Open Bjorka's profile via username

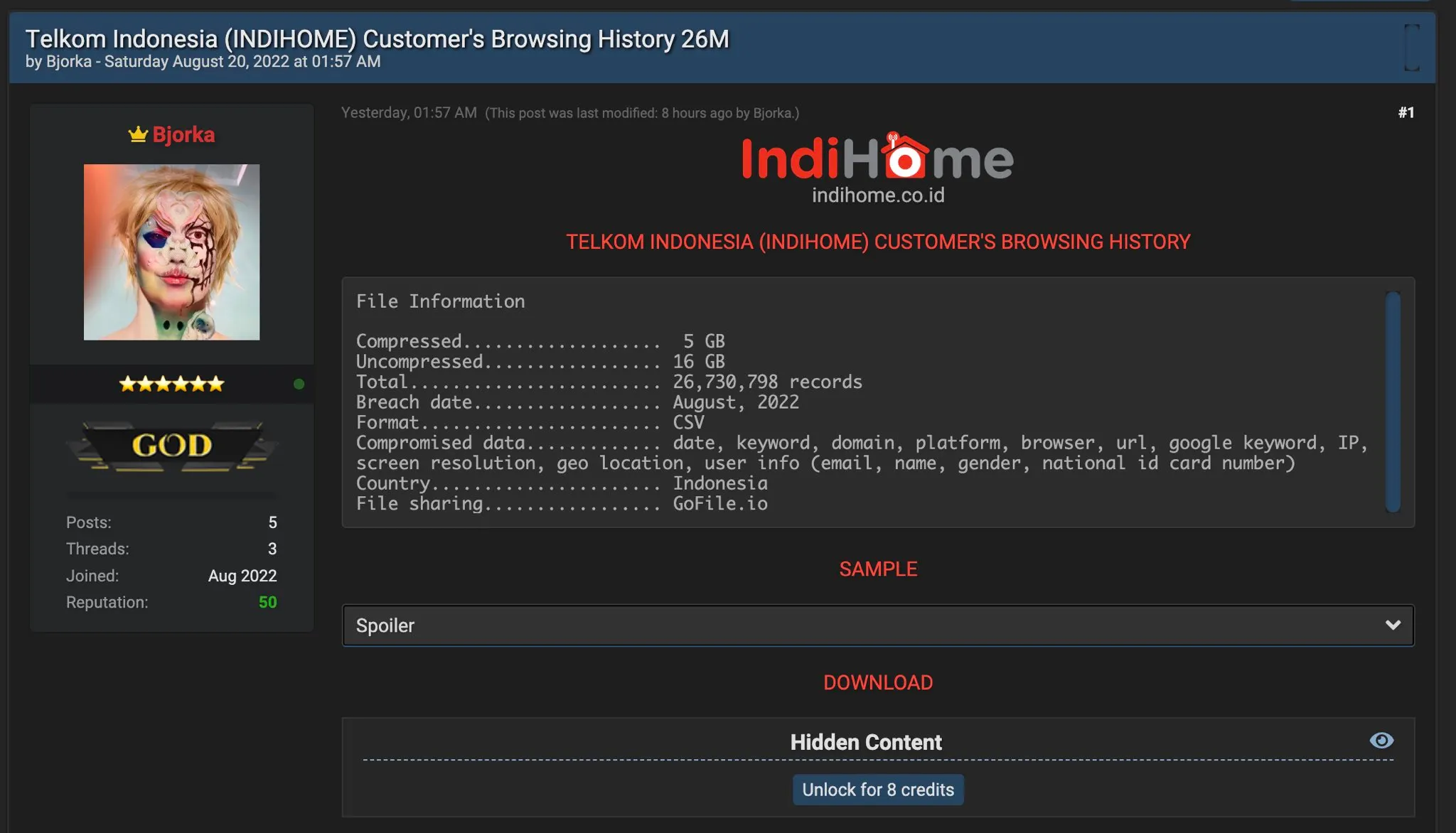point(183,134)
